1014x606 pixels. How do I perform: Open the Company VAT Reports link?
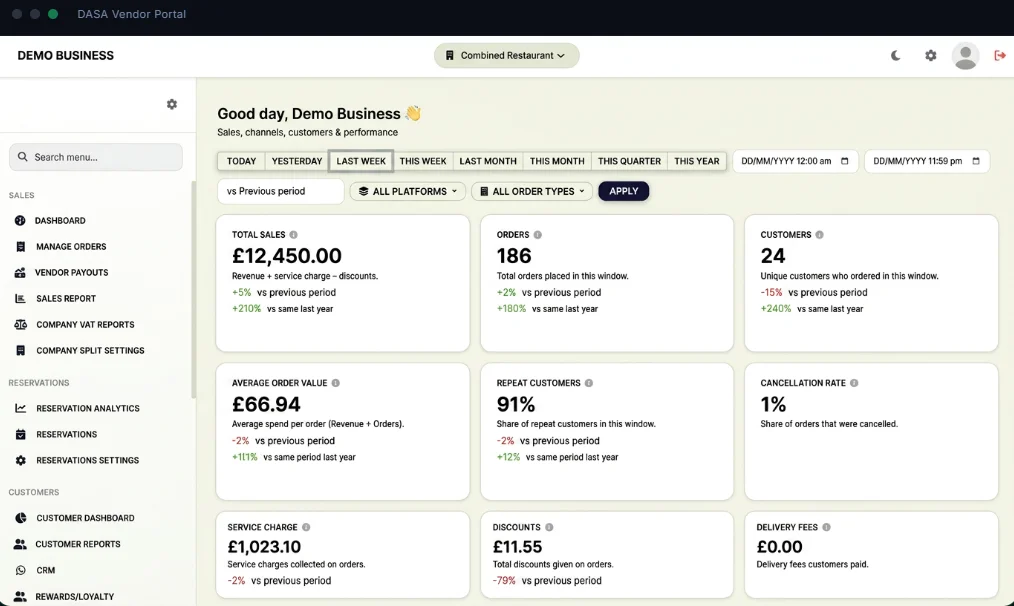coord(85,324)
